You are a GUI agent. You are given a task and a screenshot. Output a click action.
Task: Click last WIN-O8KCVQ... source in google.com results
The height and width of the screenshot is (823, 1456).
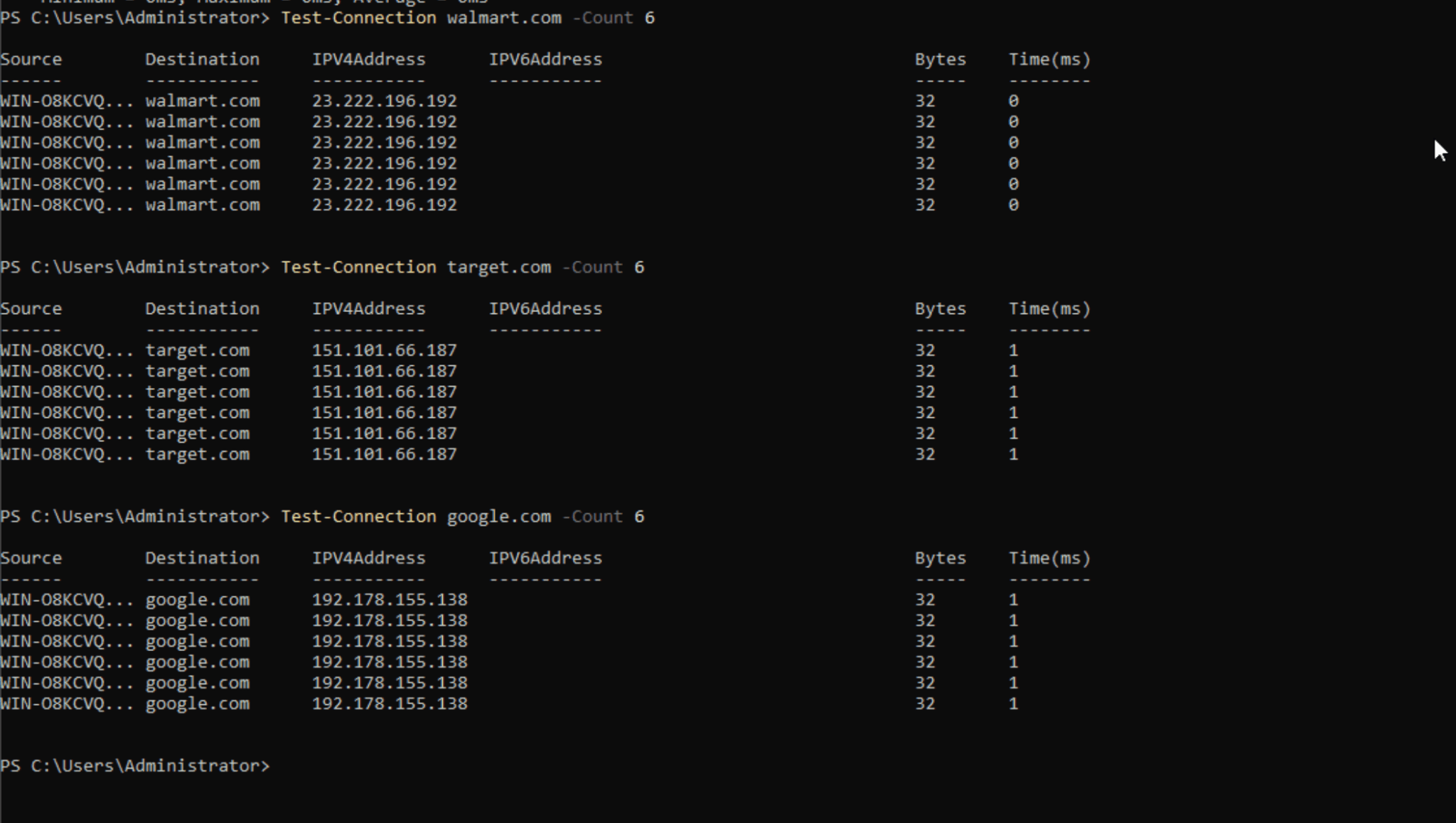point(67,704)
